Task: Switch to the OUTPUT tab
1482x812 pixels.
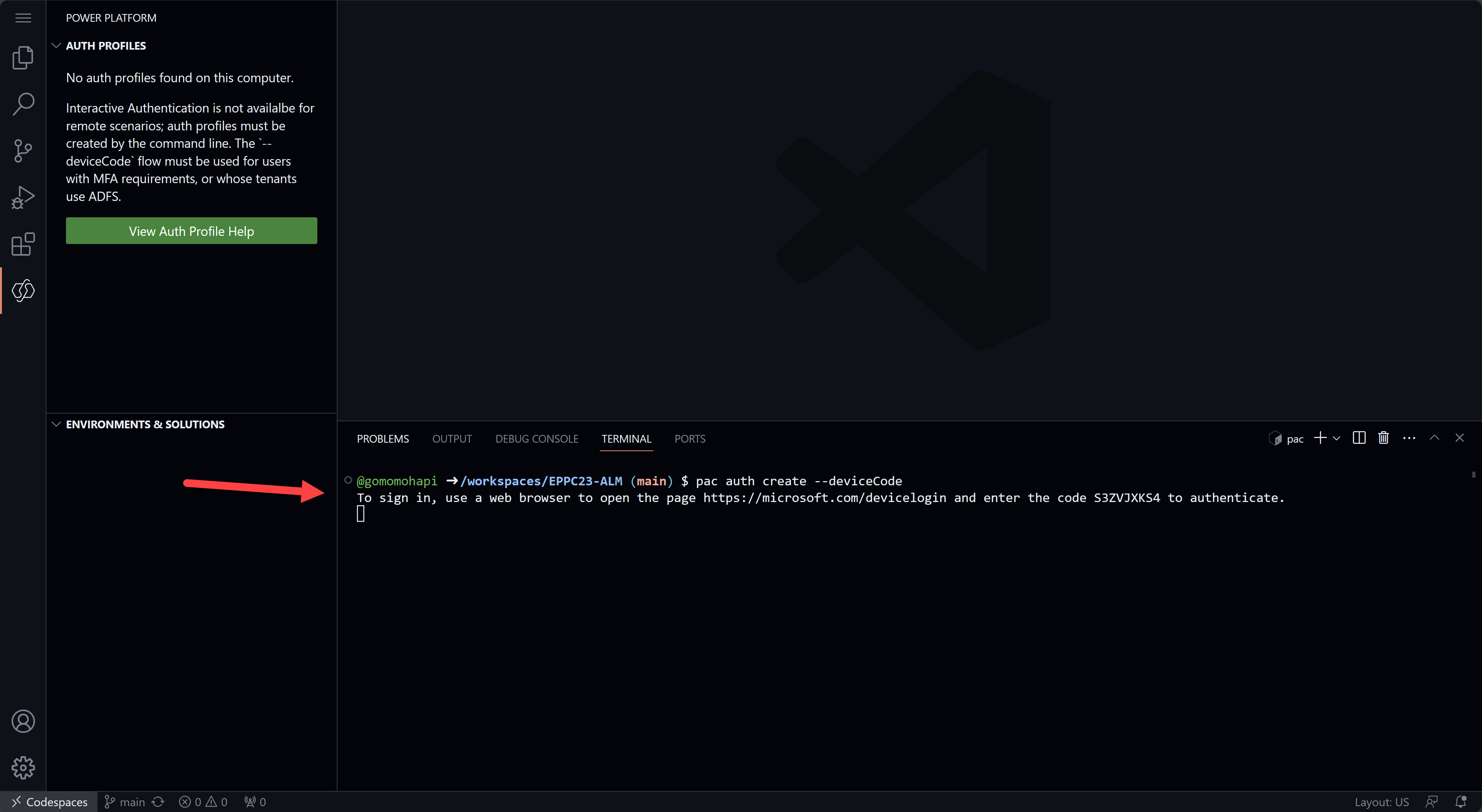Action: (x=452, y=438)
